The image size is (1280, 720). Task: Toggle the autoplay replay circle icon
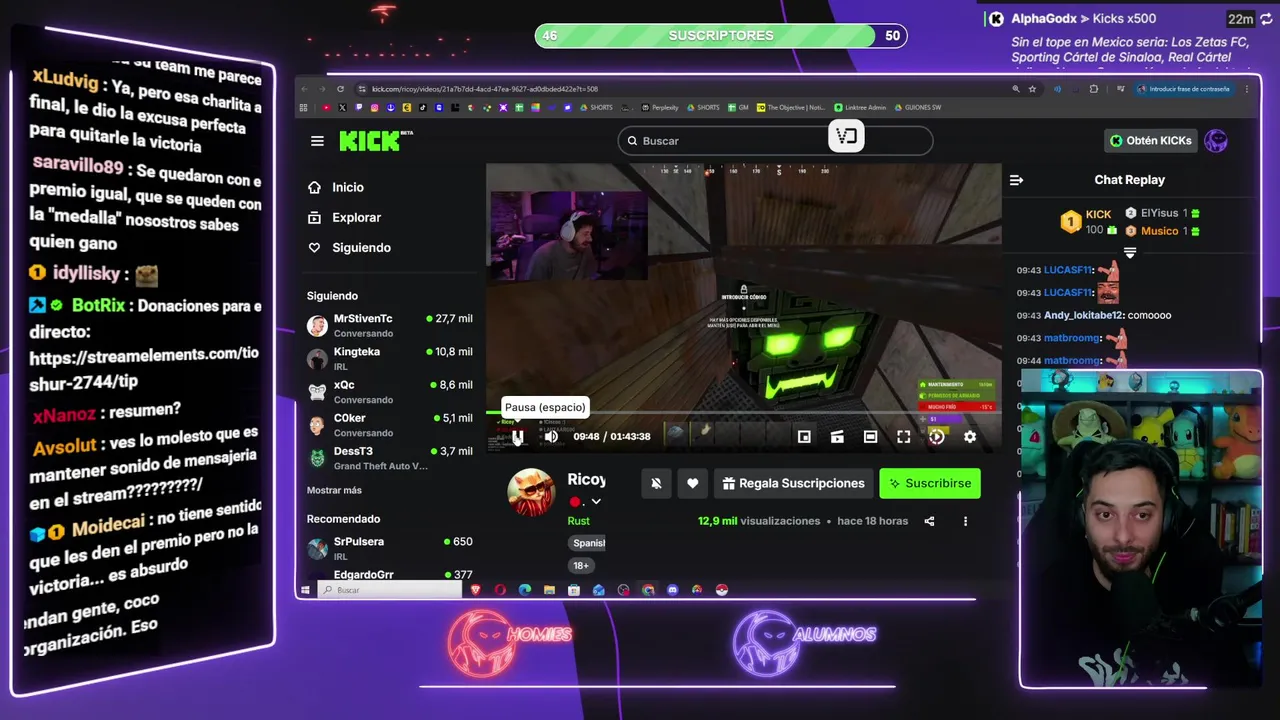pos(936,437)
